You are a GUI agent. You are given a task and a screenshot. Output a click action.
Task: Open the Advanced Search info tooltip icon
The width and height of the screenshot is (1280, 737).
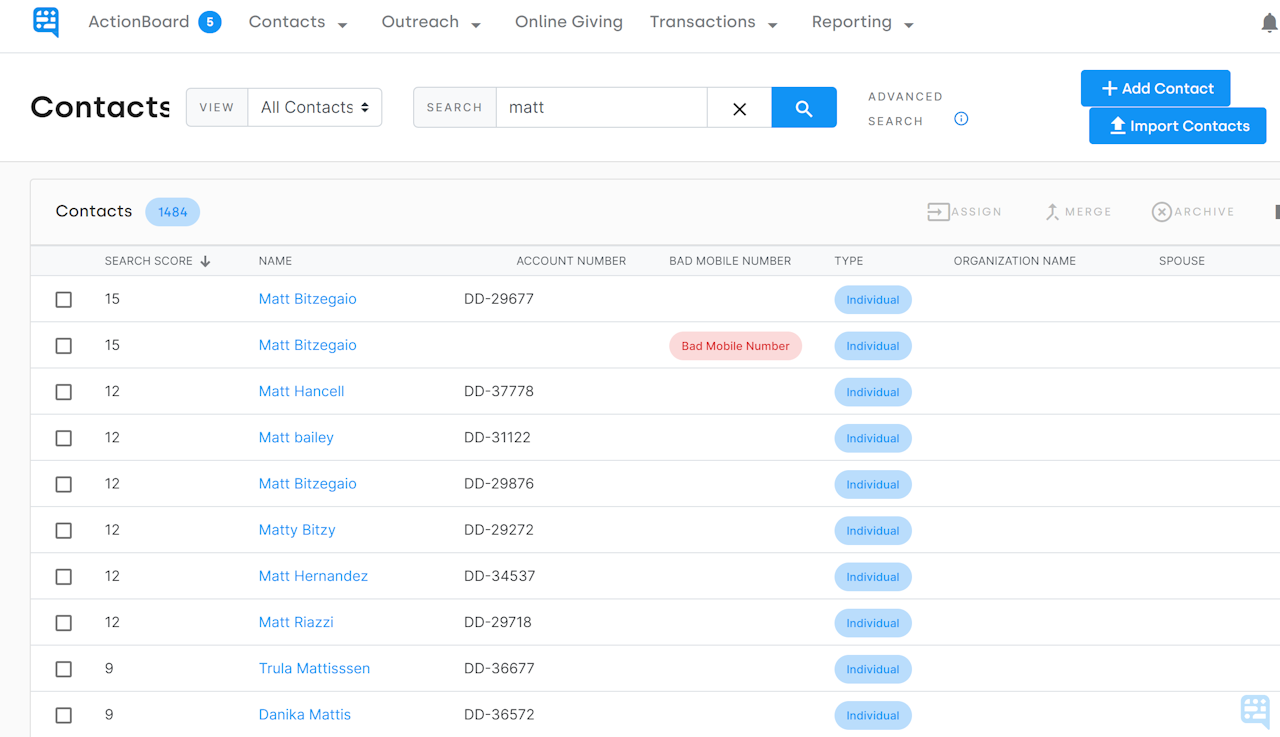click(x=961, y=118)
